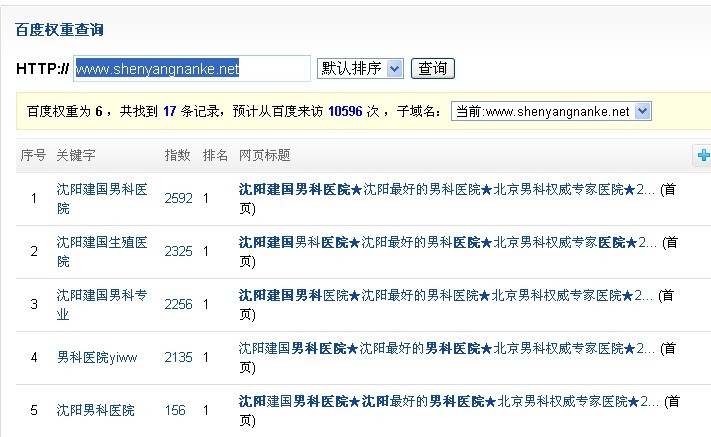Click the 排名 column header
This screenshot has width=711, height=437.
[215, 156]
